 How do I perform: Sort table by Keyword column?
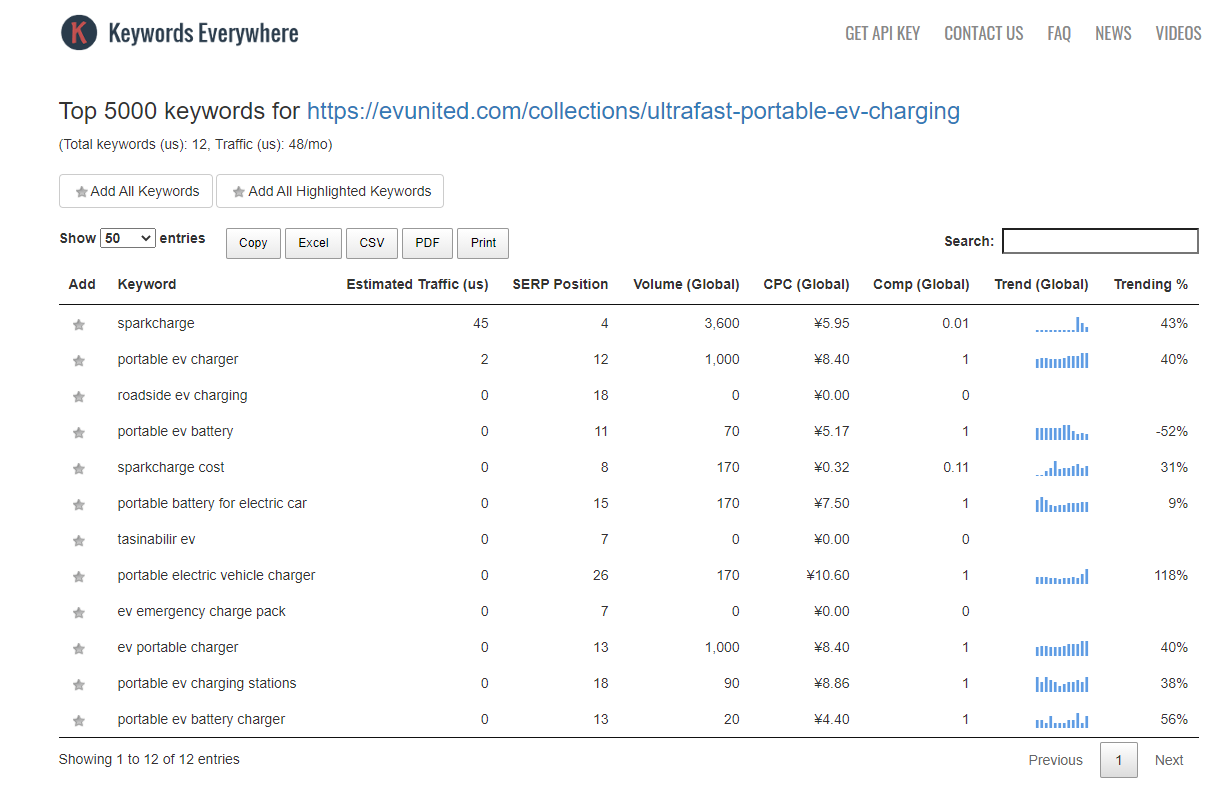[x=147, y=284]
